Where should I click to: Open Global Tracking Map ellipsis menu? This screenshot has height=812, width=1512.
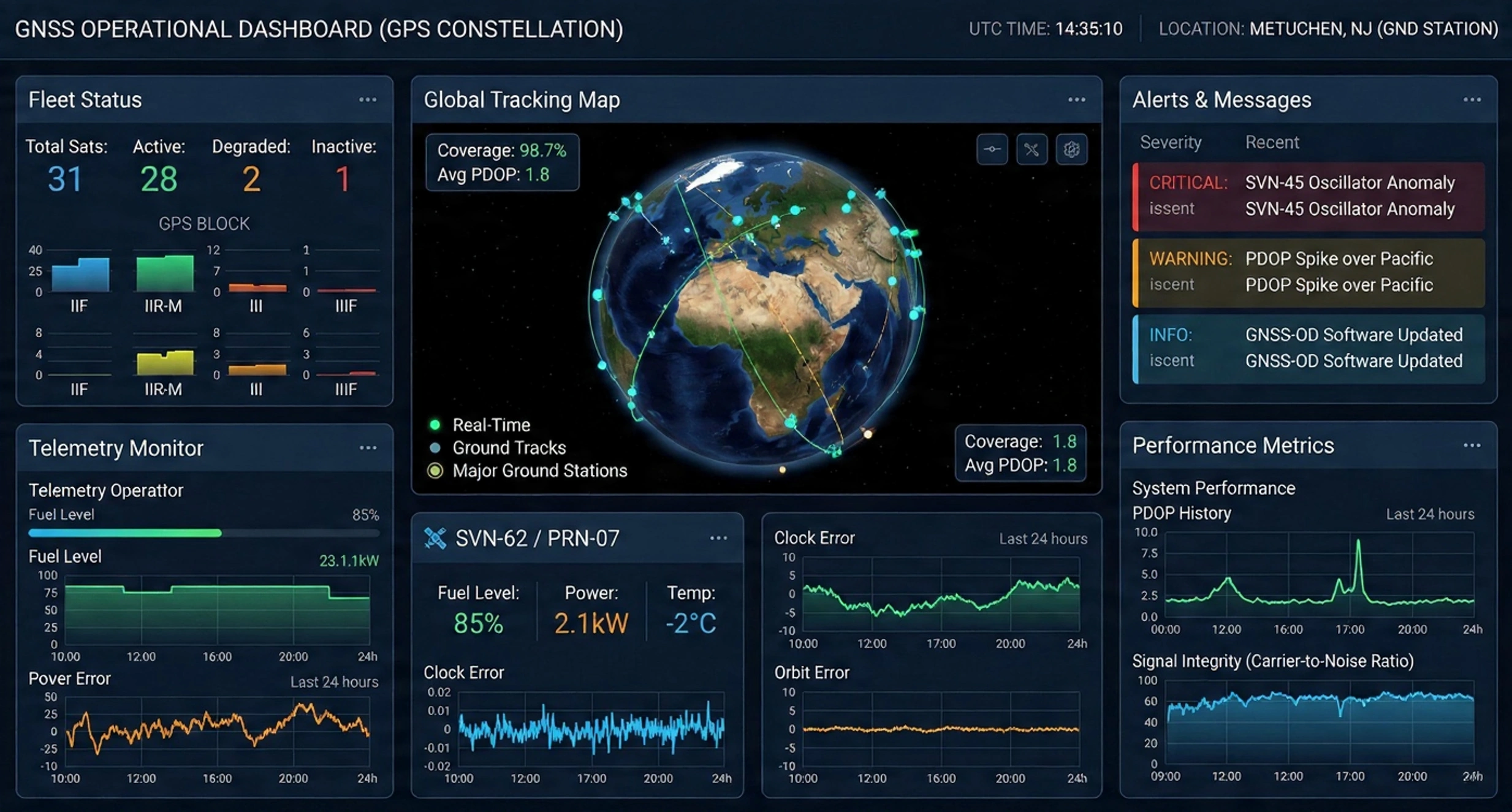(1076, 100)
